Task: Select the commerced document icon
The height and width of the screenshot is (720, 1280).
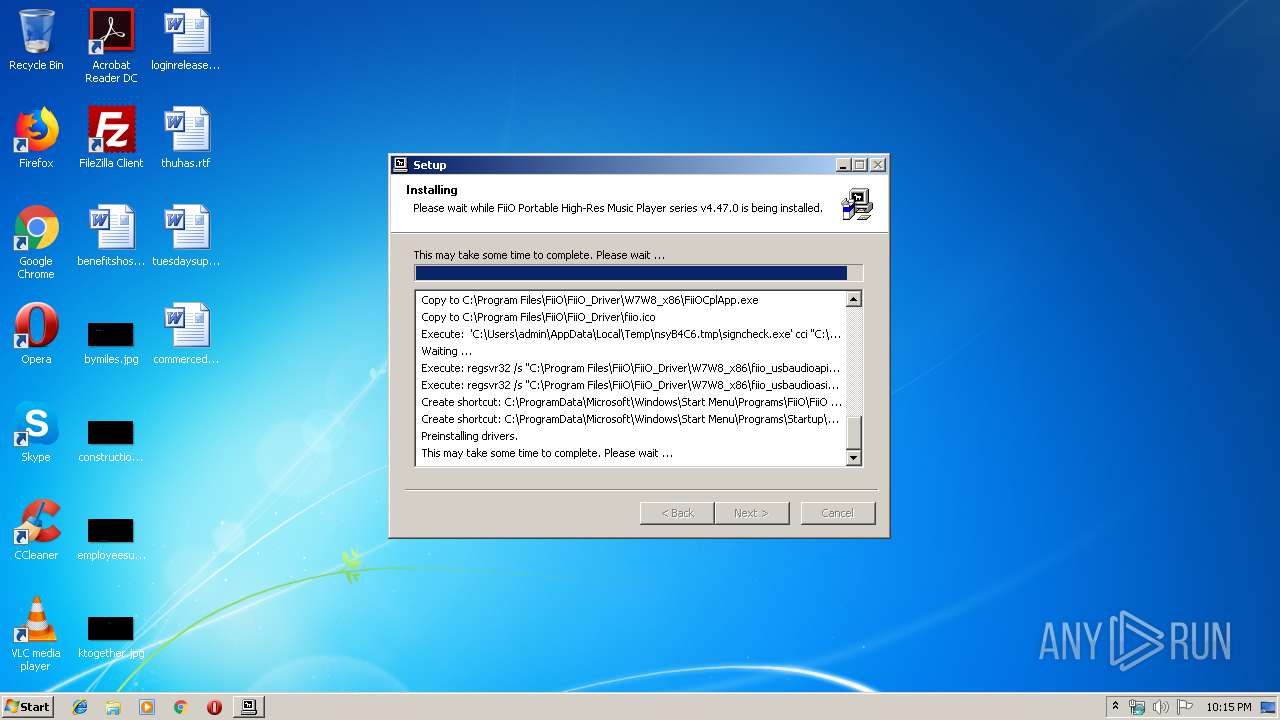Action: (186, 335)
